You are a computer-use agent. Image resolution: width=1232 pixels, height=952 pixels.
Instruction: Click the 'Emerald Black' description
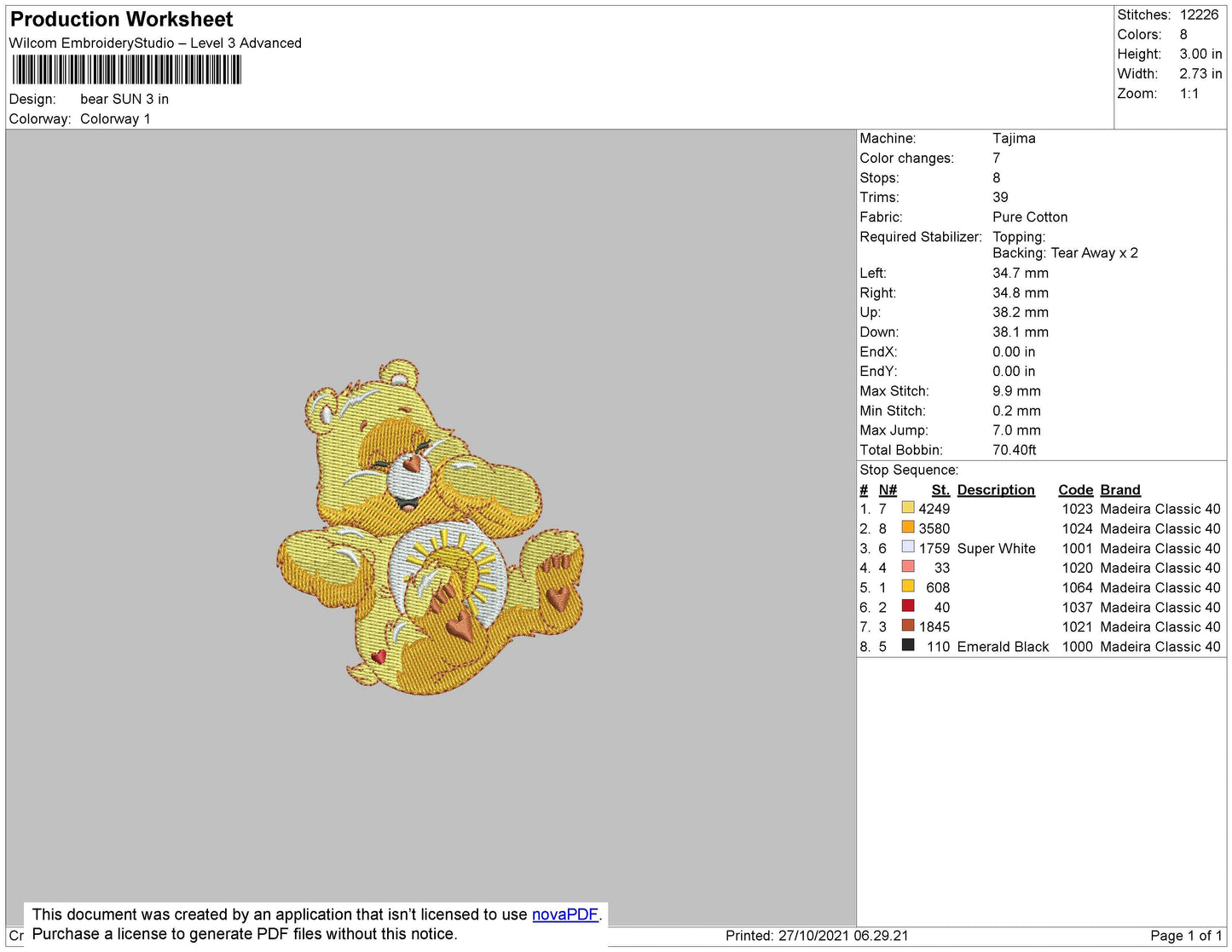[x=1003, y=647]
